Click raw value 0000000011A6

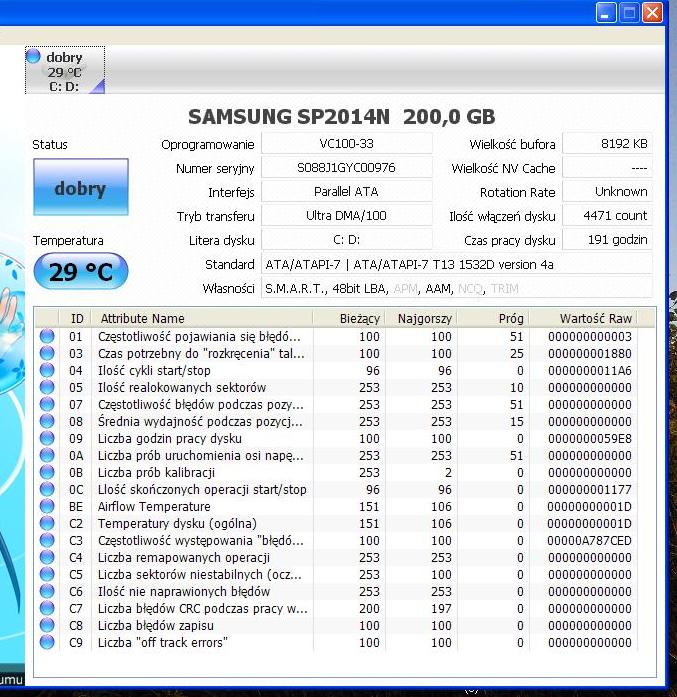[589, 371]
